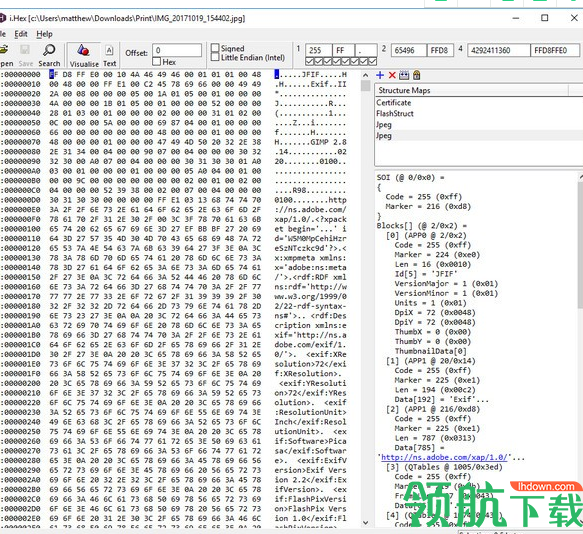Screen dimensions: 583x534
Task: Click the selected FF byte at offset 00000000
Action: point(54,74)
